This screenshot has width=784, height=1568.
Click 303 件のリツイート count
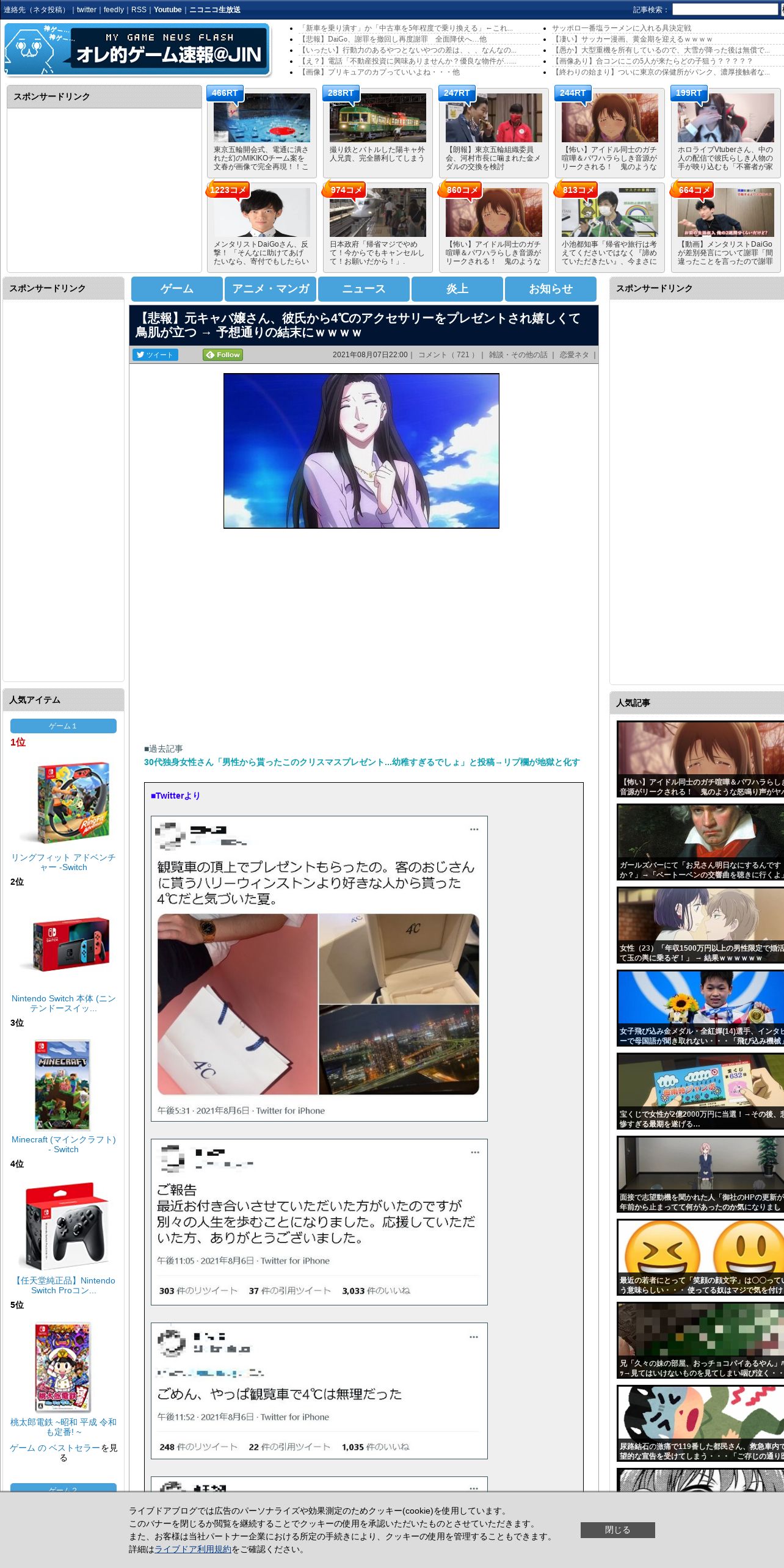198,1290
